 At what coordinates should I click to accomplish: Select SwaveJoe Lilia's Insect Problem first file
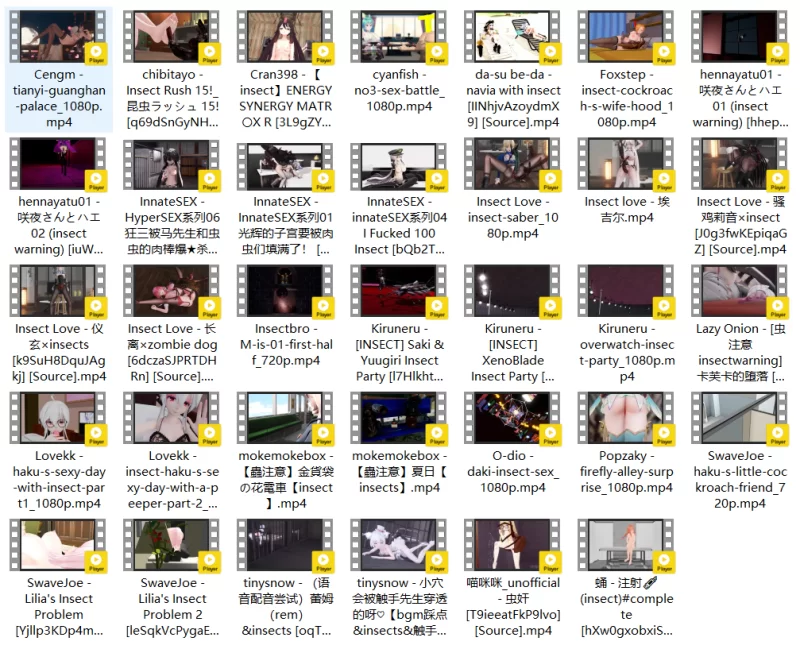coord(58,578)
